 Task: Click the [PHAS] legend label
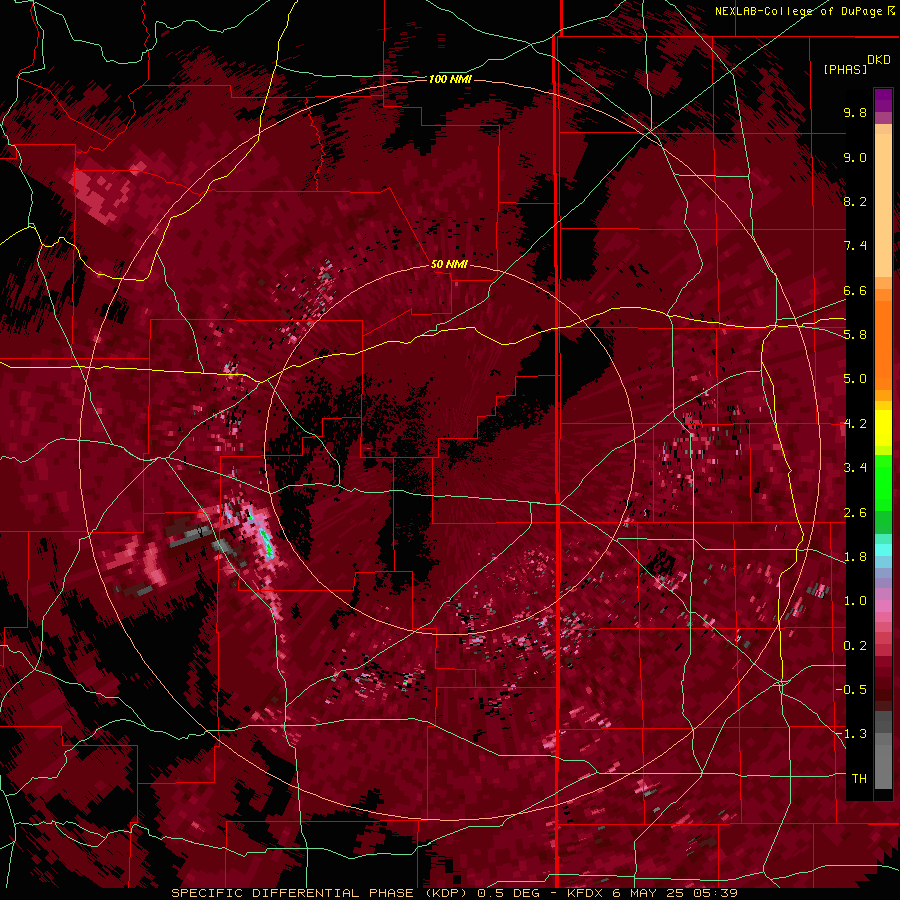(x=845, y=69)
